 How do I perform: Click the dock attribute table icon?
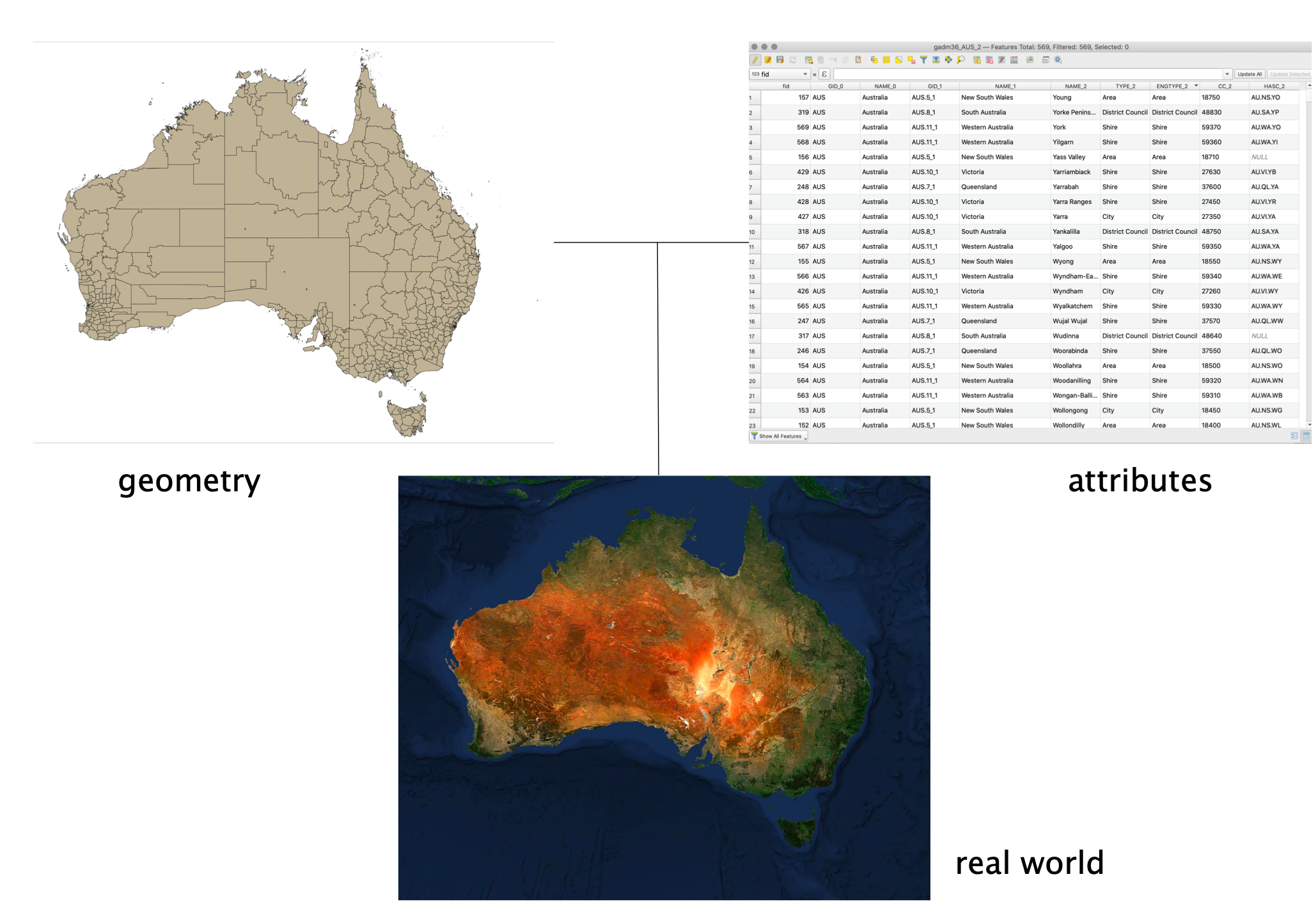(1046, 59)
